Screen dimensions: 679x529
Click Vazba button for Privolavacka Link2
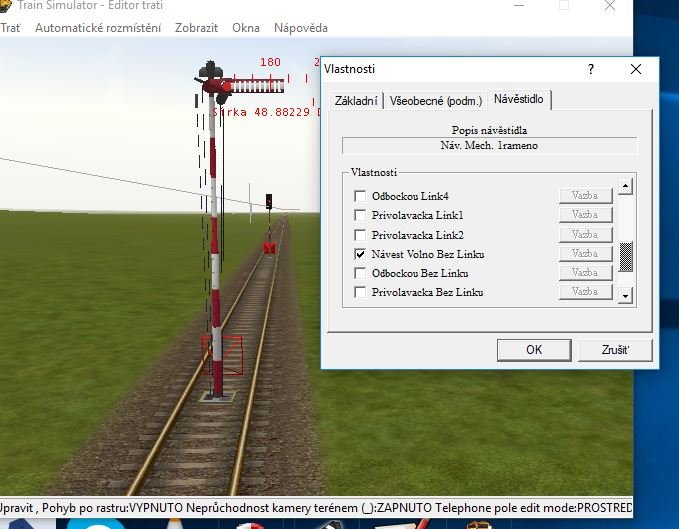click(585, 235)
